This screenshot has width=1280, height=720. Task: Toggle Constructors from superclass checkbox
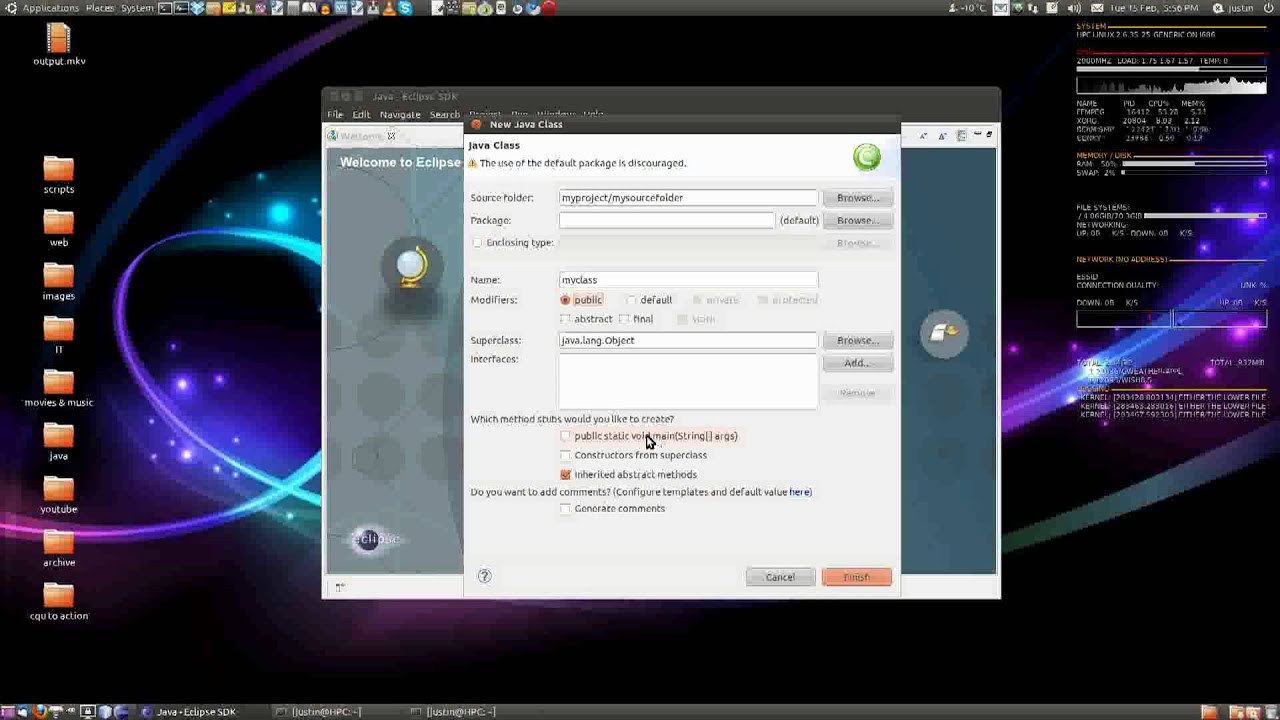[566, 455]
